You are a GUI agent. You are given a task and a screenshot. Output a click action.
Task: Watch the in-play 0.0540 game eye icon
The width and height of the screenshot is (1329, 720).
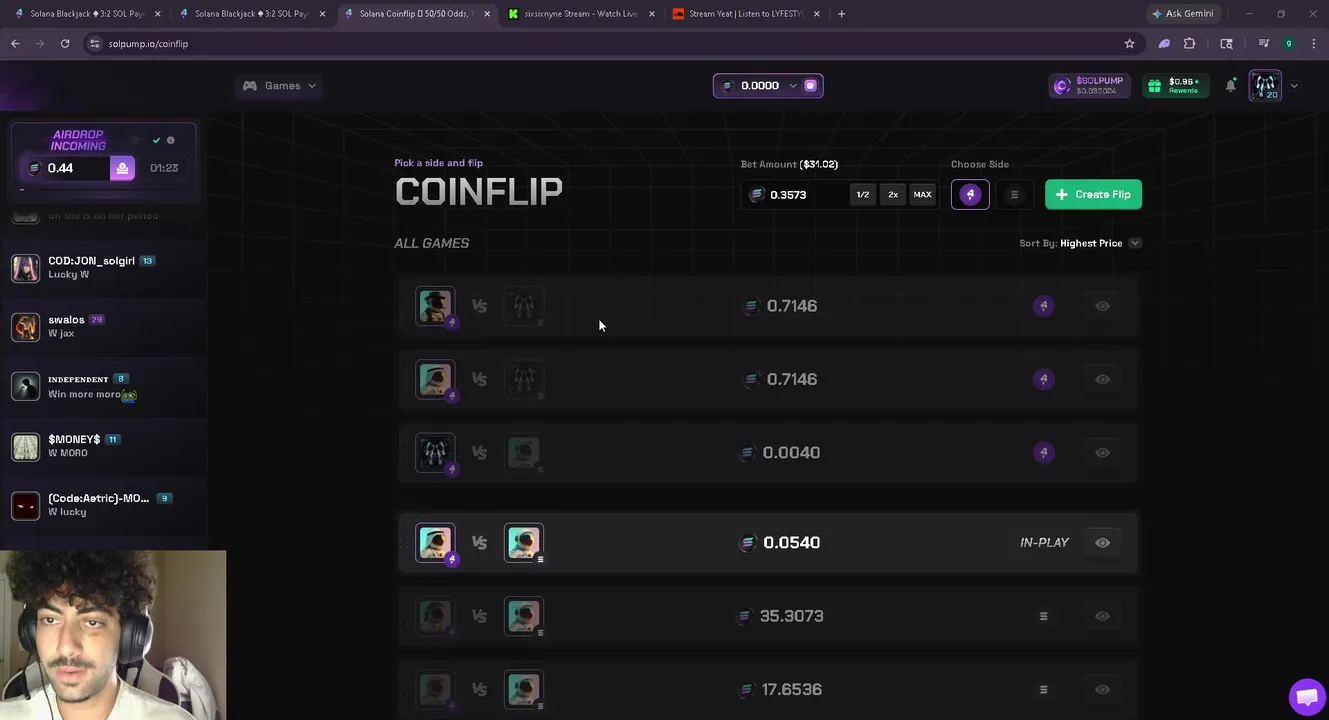1102,543
